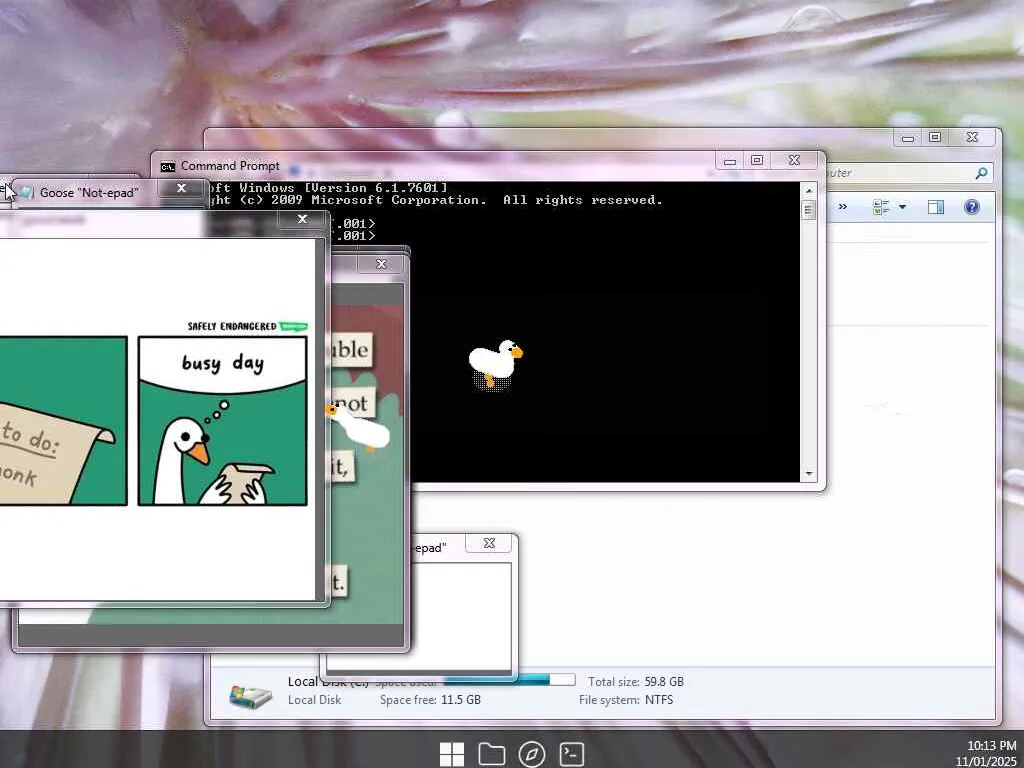Click the Explorer search magnifier icon
This screenshot has height=768, width=1024.
click(x=981, y=173)
